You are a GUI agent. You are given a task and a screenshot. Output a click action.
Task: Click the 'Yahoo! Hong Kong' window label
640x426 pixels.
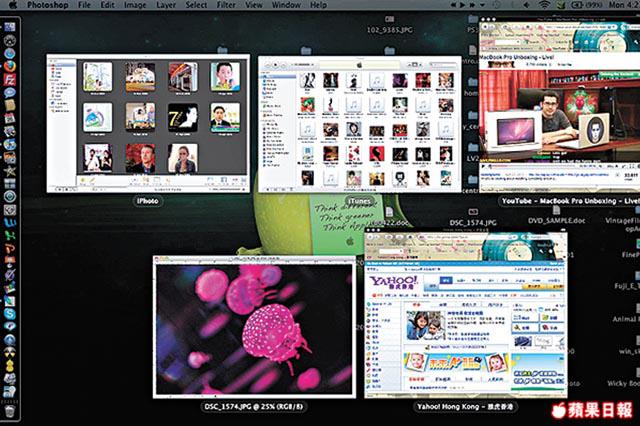point(465,406)
